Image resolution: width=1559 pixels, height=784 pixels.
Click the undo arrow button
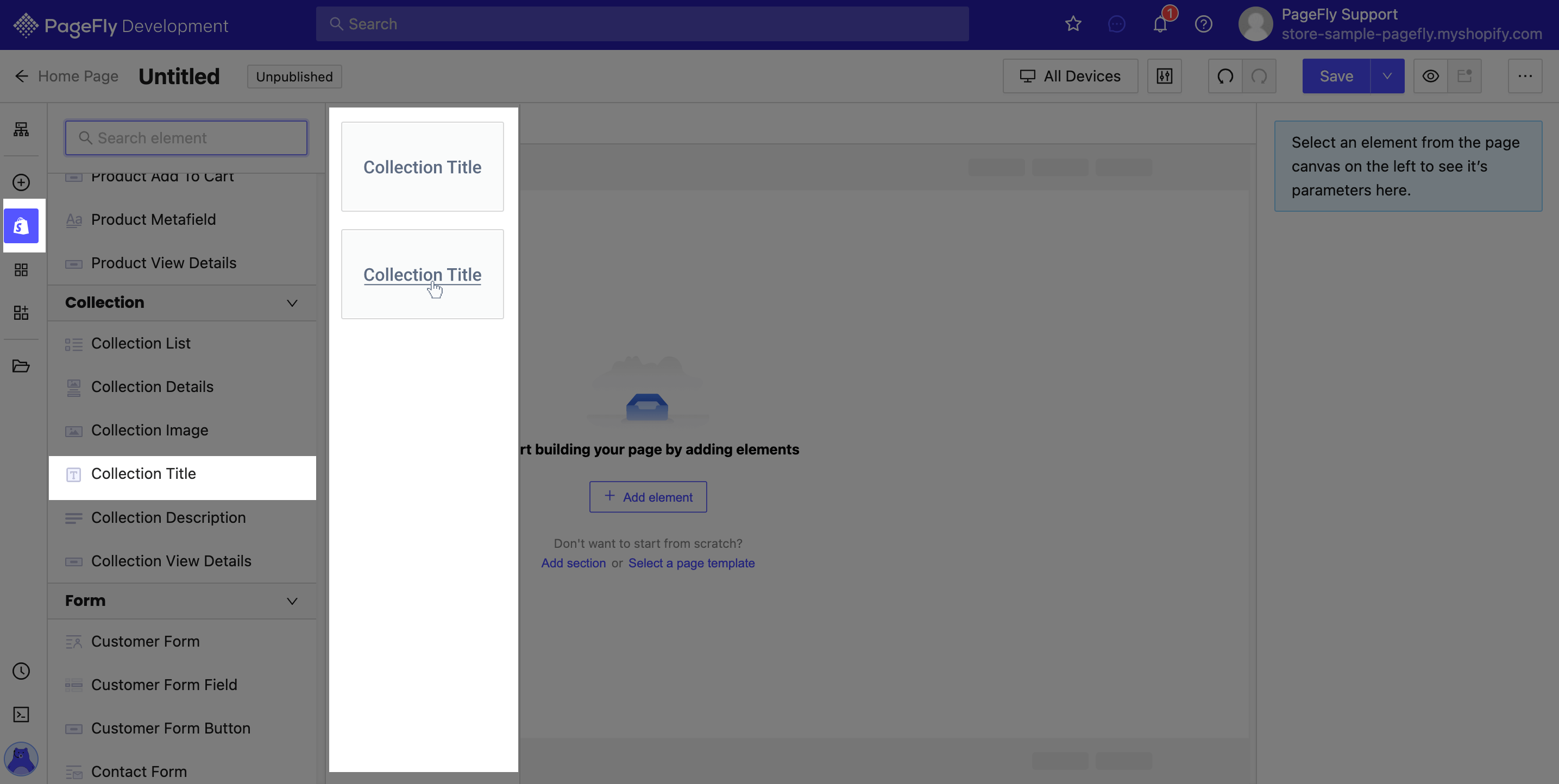(1225, 76)
